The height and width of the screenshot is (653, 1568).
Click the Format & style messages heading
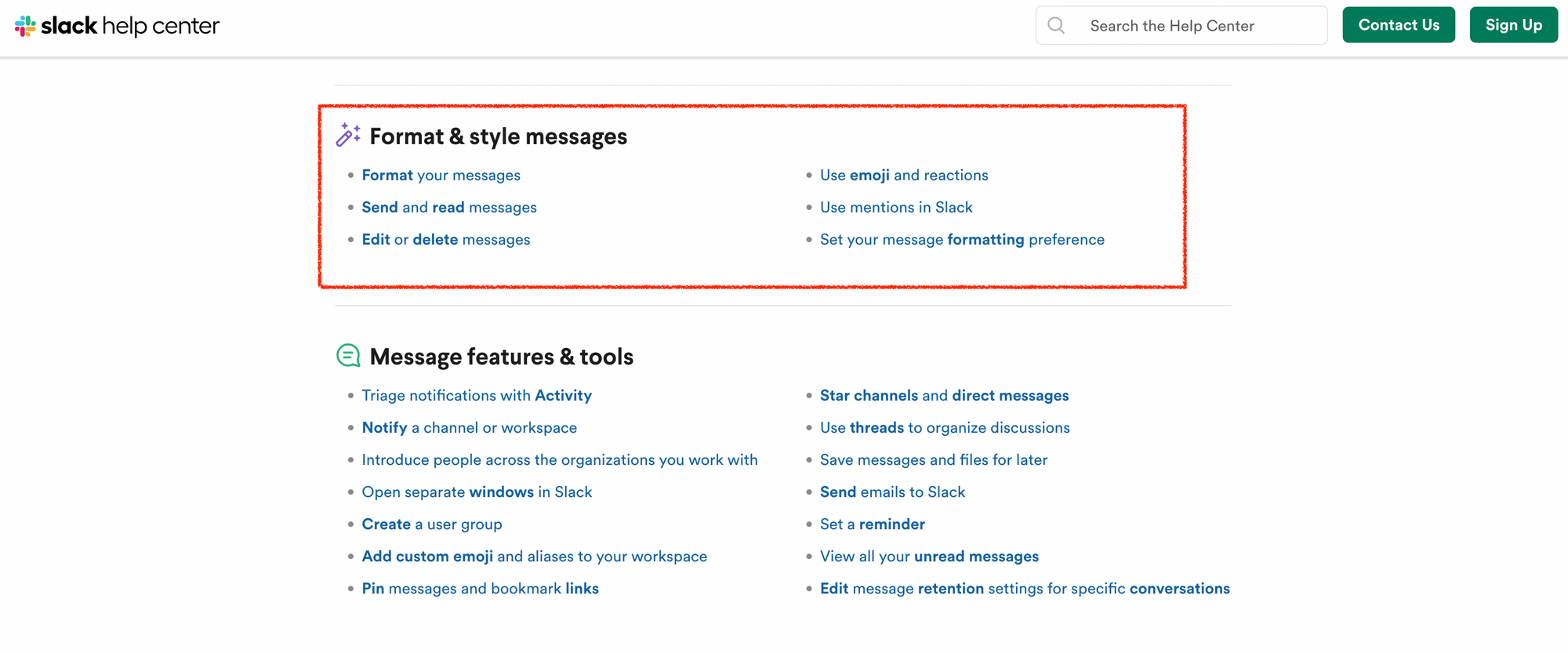(x=498, y=136)
